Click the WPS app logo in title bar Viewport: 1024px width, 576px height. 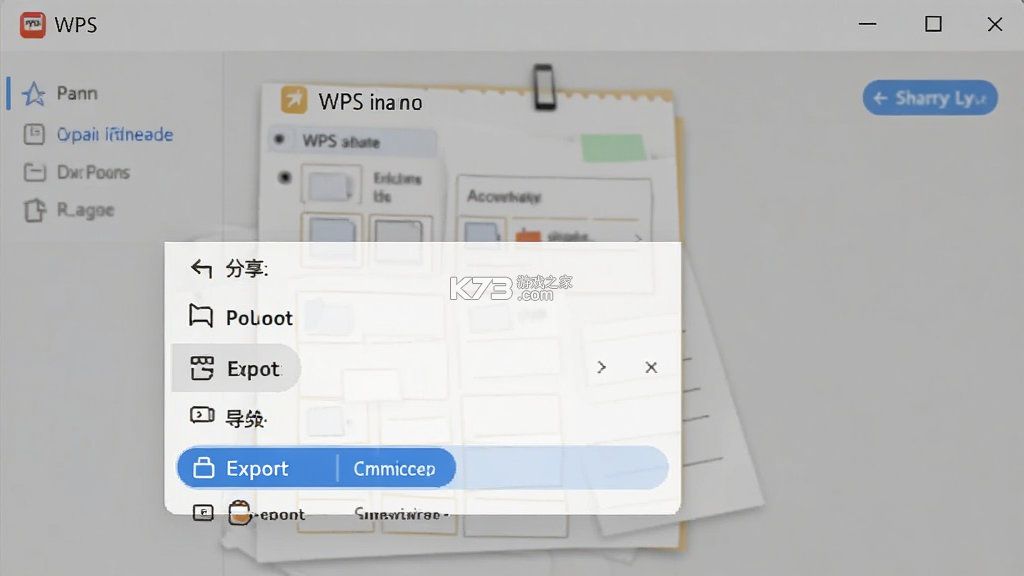tap(32, 25)
